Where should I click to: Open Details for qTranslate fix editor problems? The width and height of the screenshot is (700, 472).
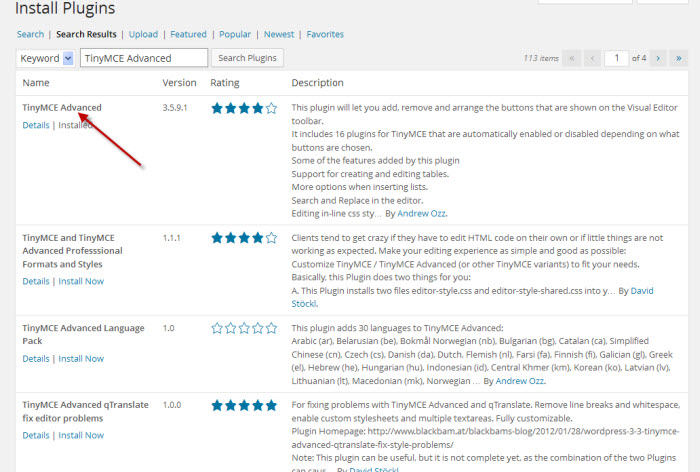tap(36, 435)
